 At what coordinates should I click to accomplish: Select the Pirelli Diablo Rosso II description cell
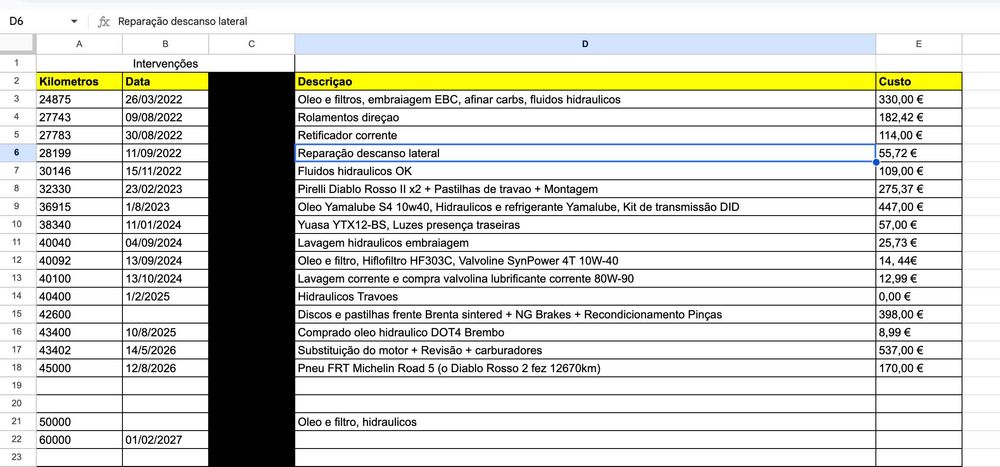point(585,189)
